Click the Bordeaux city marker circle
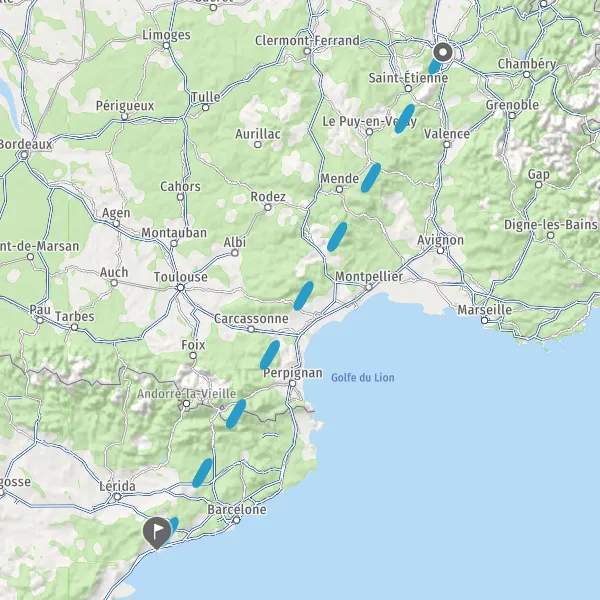The image size is (600, 600). [24, 155]
